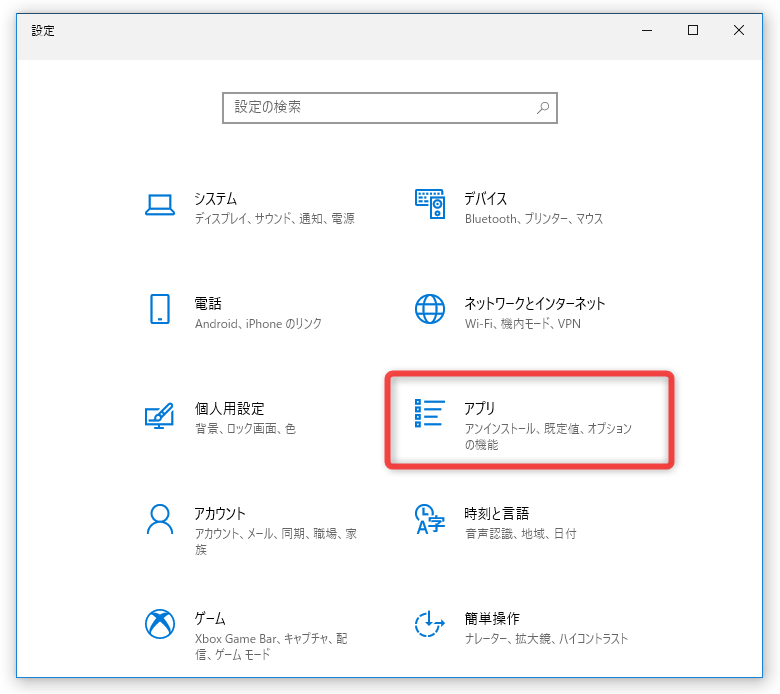Click the Apps (アプリ) list icon

coord(430,413)
